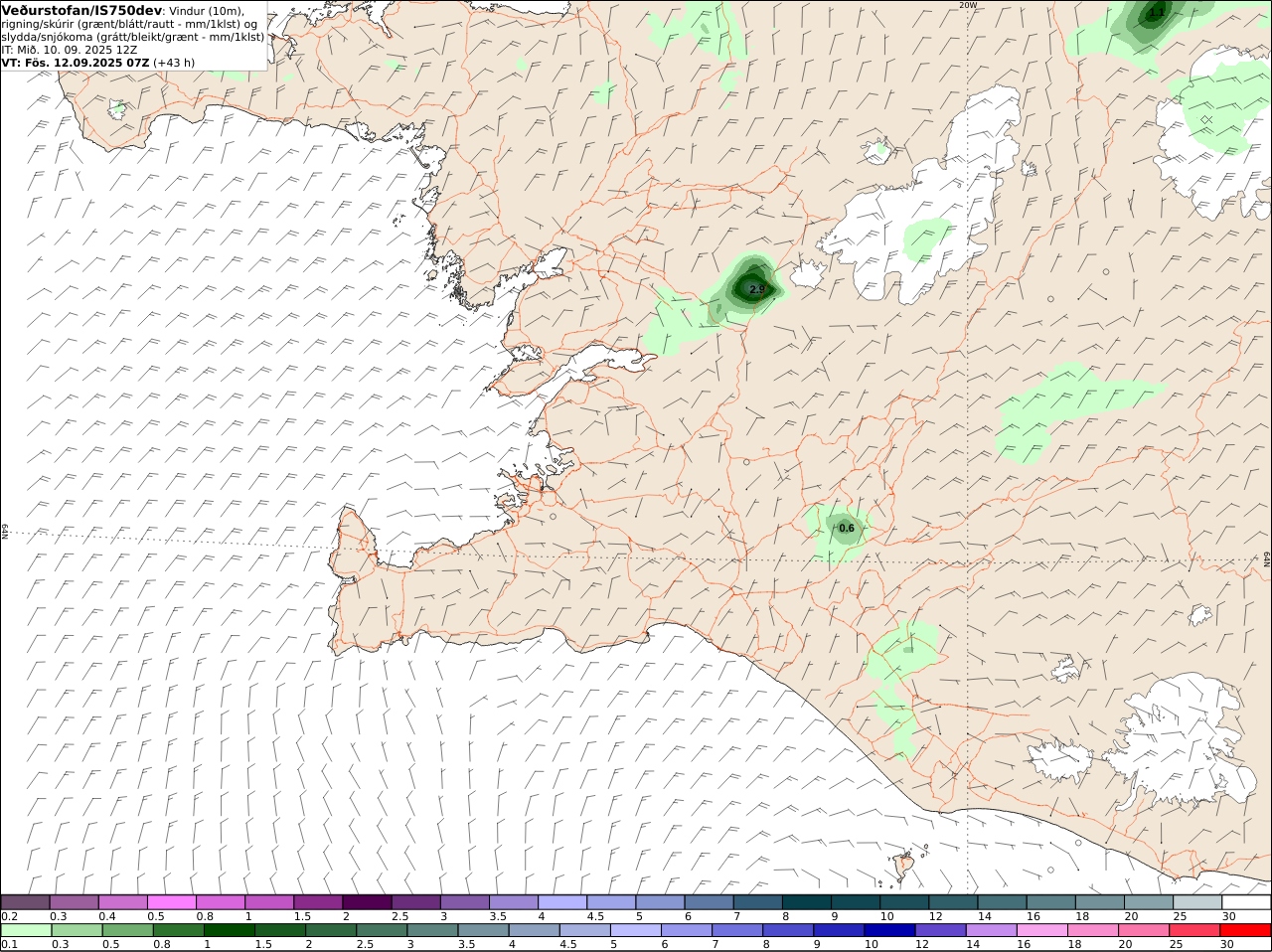The height and width of the screenshot is (952, 1272).
Task: Pick the bright red lower swatch after 30
Action: click(x=1245, y=930)
